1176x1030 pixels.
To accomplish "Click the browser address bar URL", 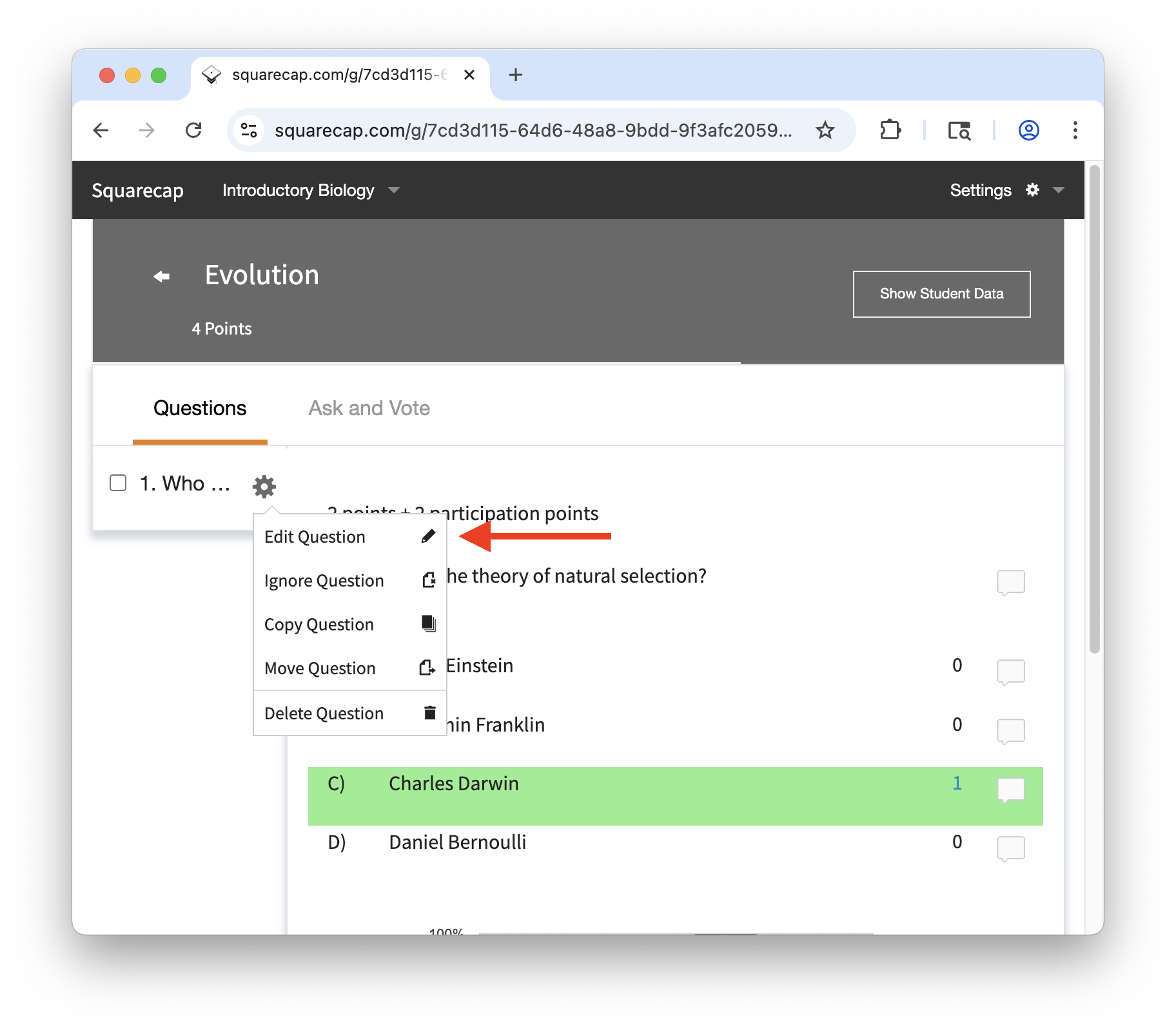I will [533, 130].
